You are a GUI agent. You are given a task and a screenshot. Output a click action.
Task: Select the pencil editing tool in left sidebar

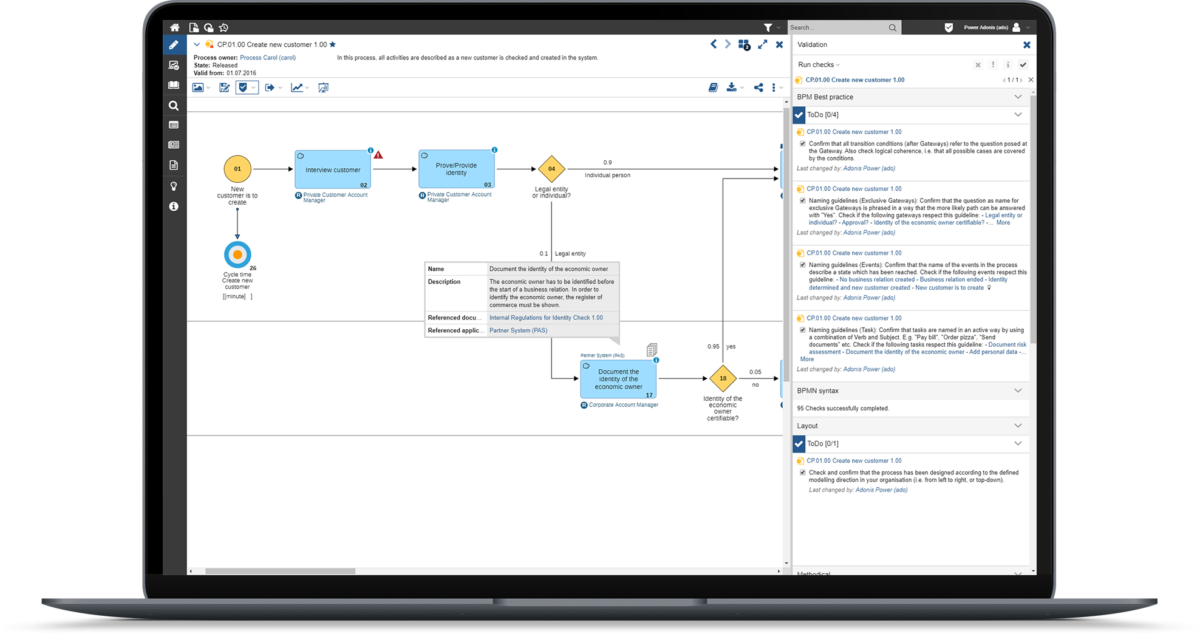pyautogui.click(x=174, y=46)
